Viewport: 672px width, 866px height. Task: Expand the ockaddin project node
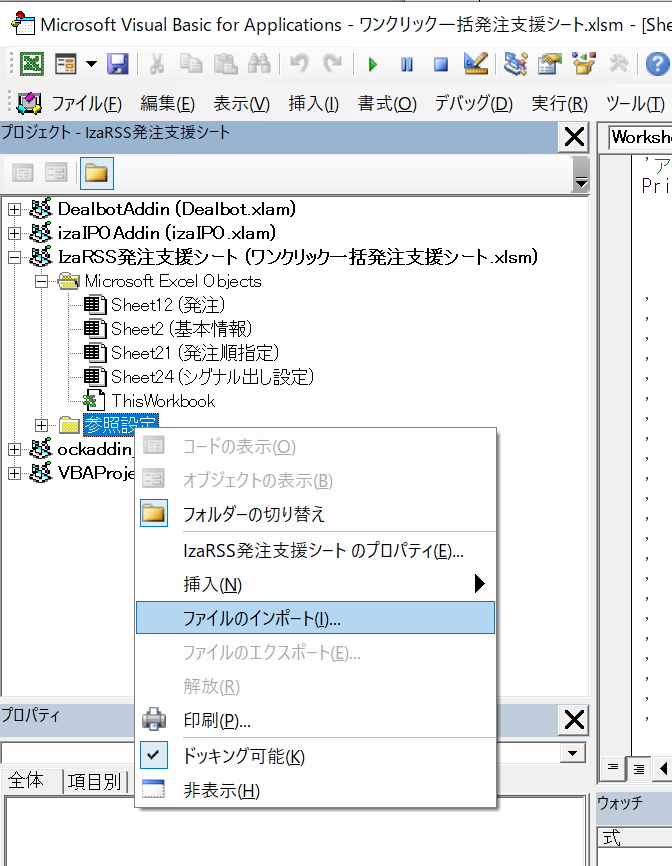coord(15,450)
